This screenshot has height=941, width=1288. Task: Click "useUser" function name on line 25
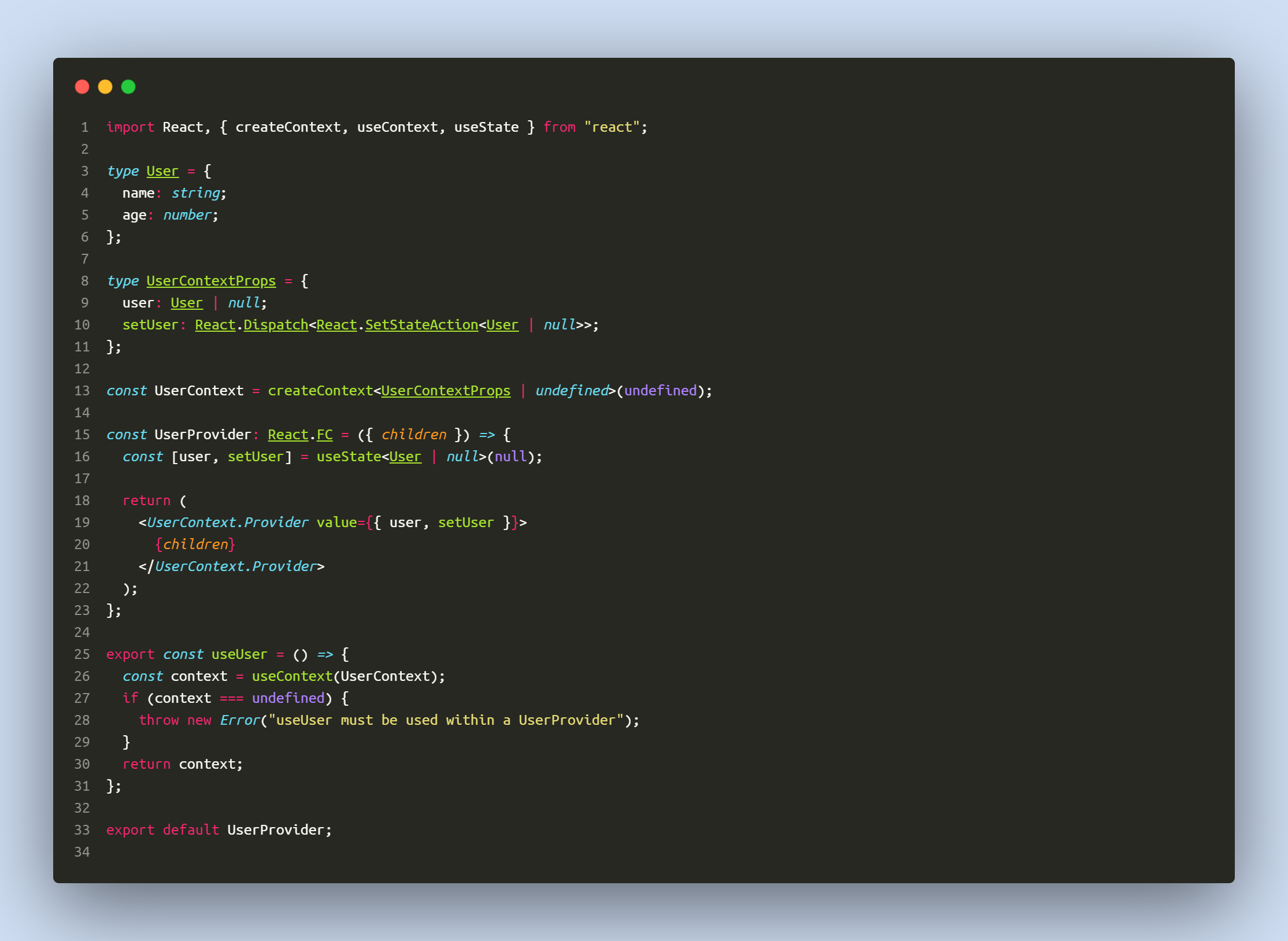(239, 654)
